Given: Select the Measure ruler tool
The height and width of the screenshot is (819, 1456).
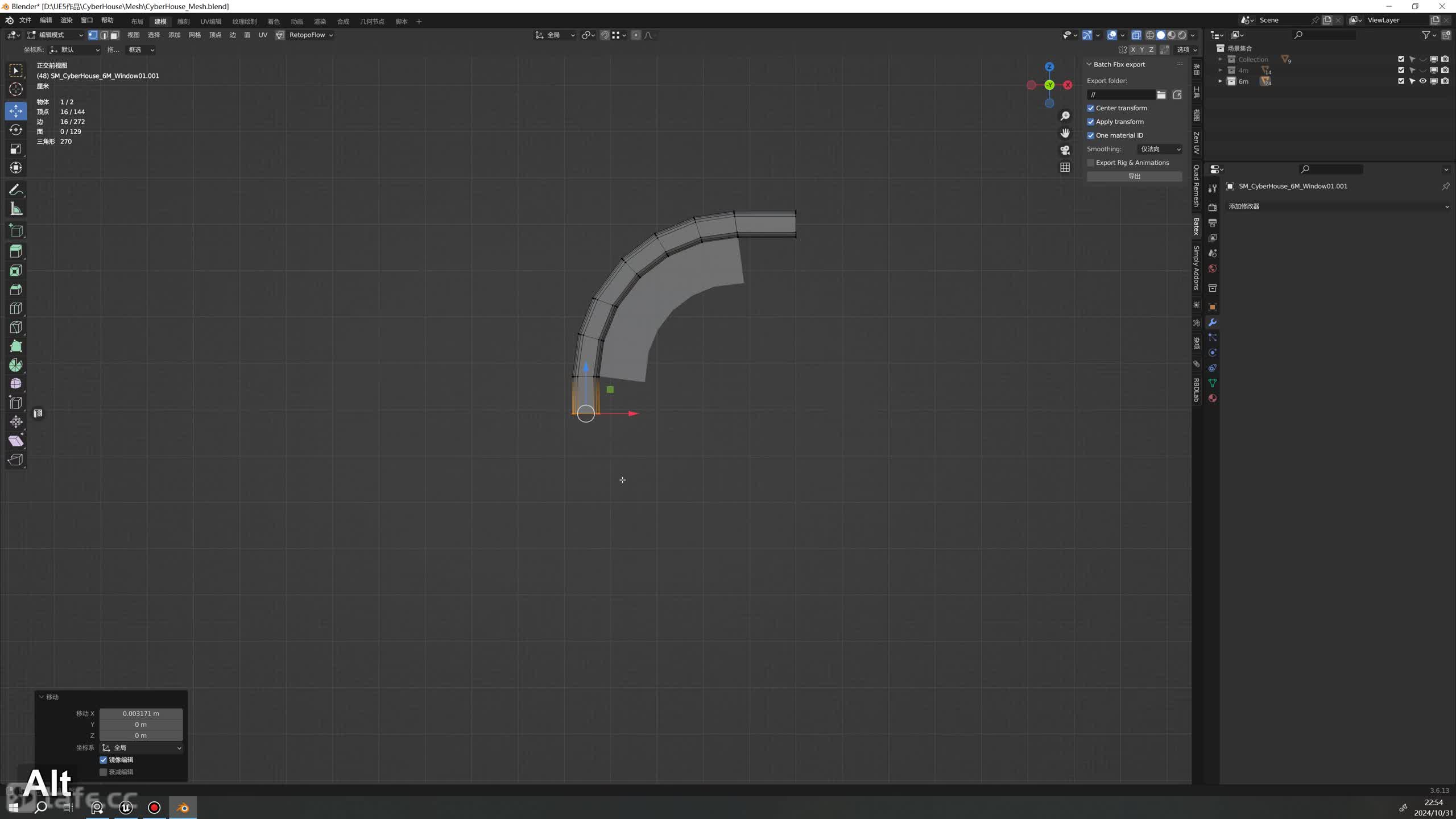Looking at the screenshot, I should [x=16, y=209].
